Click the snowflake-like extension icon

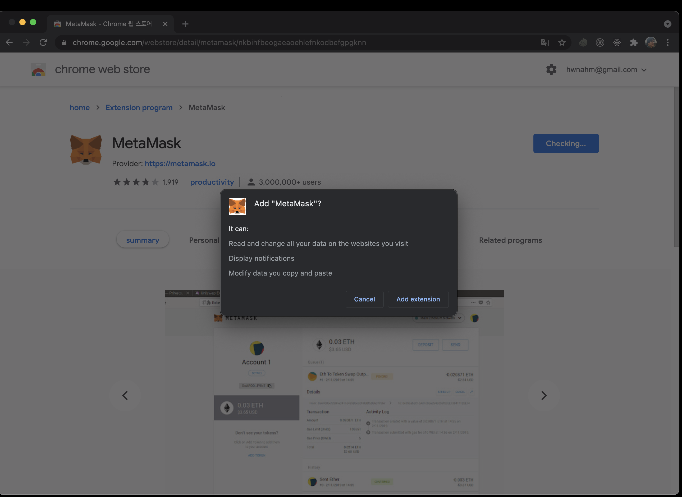(617, 43)
